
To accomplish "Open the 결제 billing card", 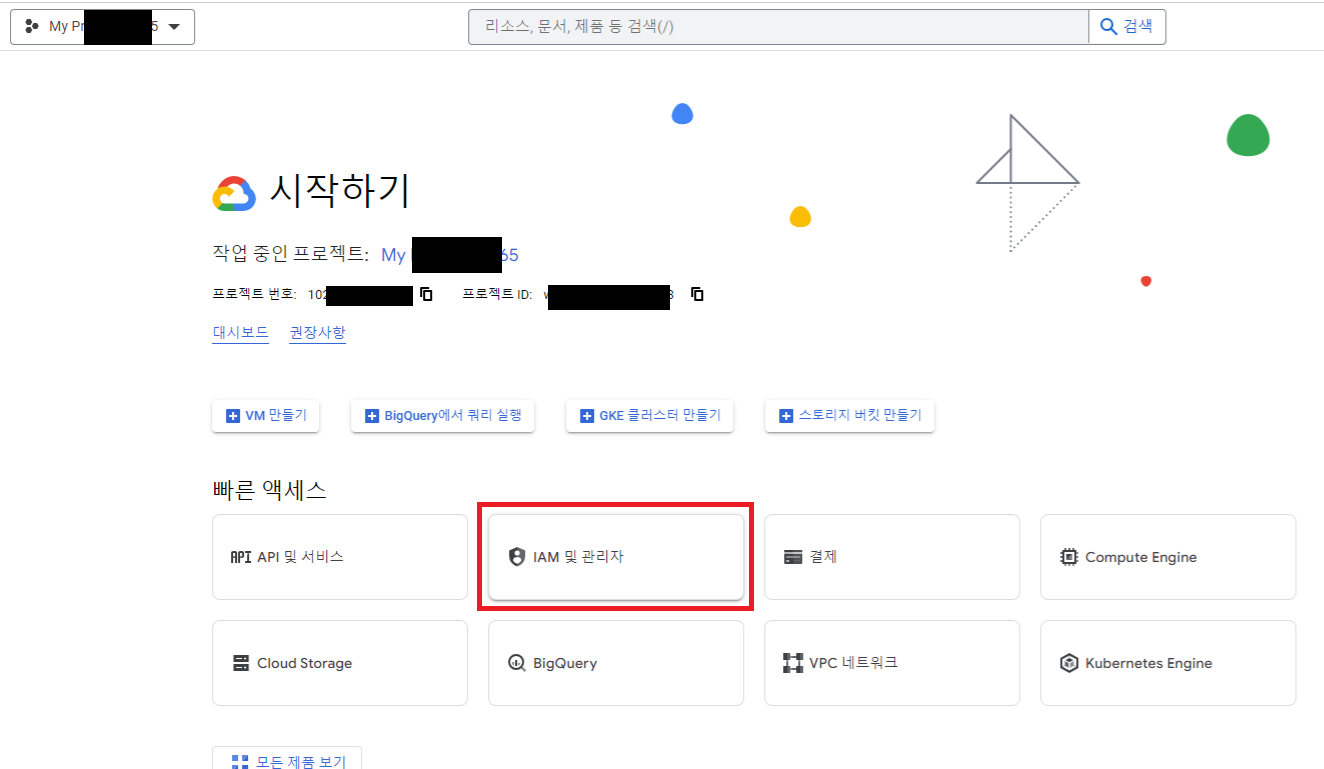I will click(892, 557).
